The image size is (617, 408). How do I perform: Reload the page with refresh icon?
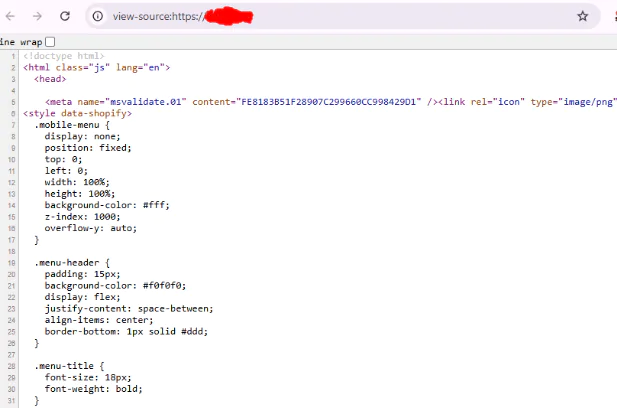pos(65,16)
